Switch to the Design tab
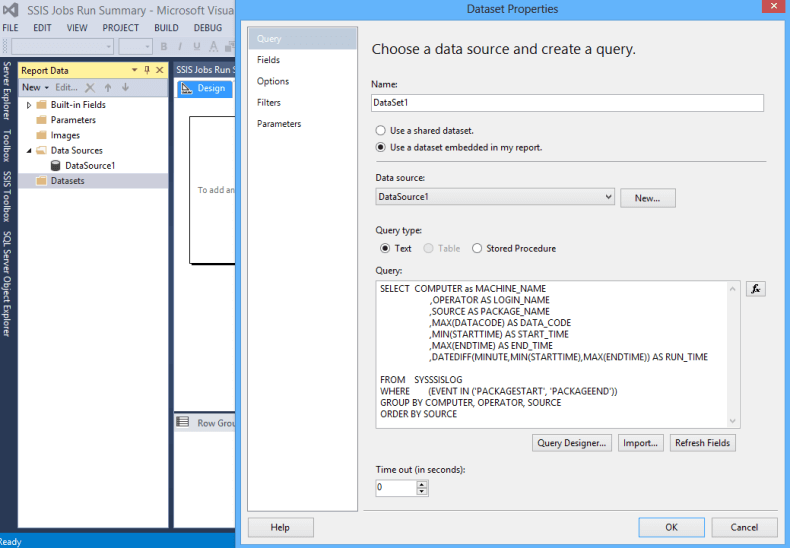This screenshot has width=790, height=548. (205, 89)
